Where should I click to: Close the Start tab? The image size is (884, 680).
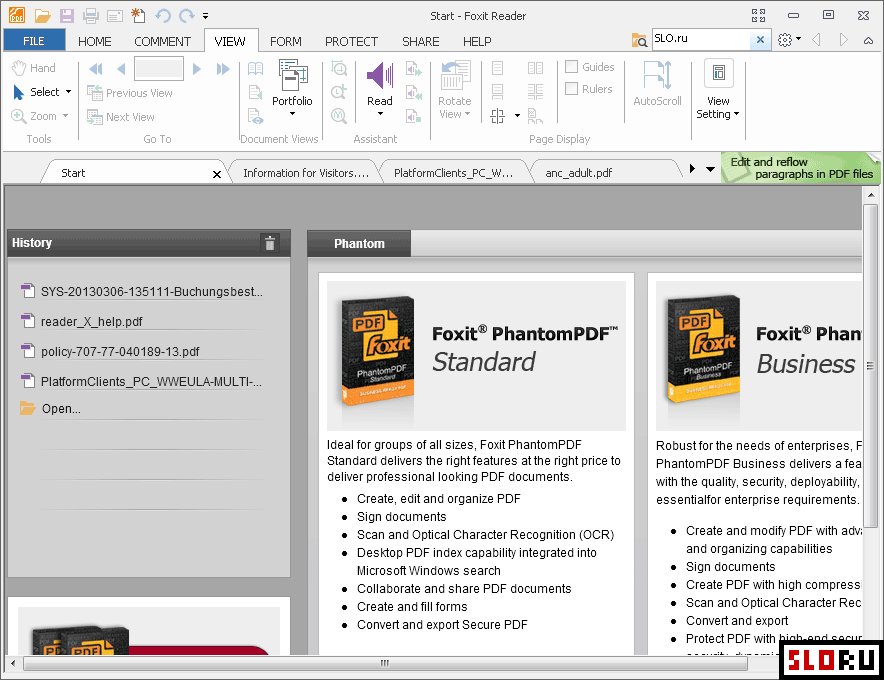[217, 174]
